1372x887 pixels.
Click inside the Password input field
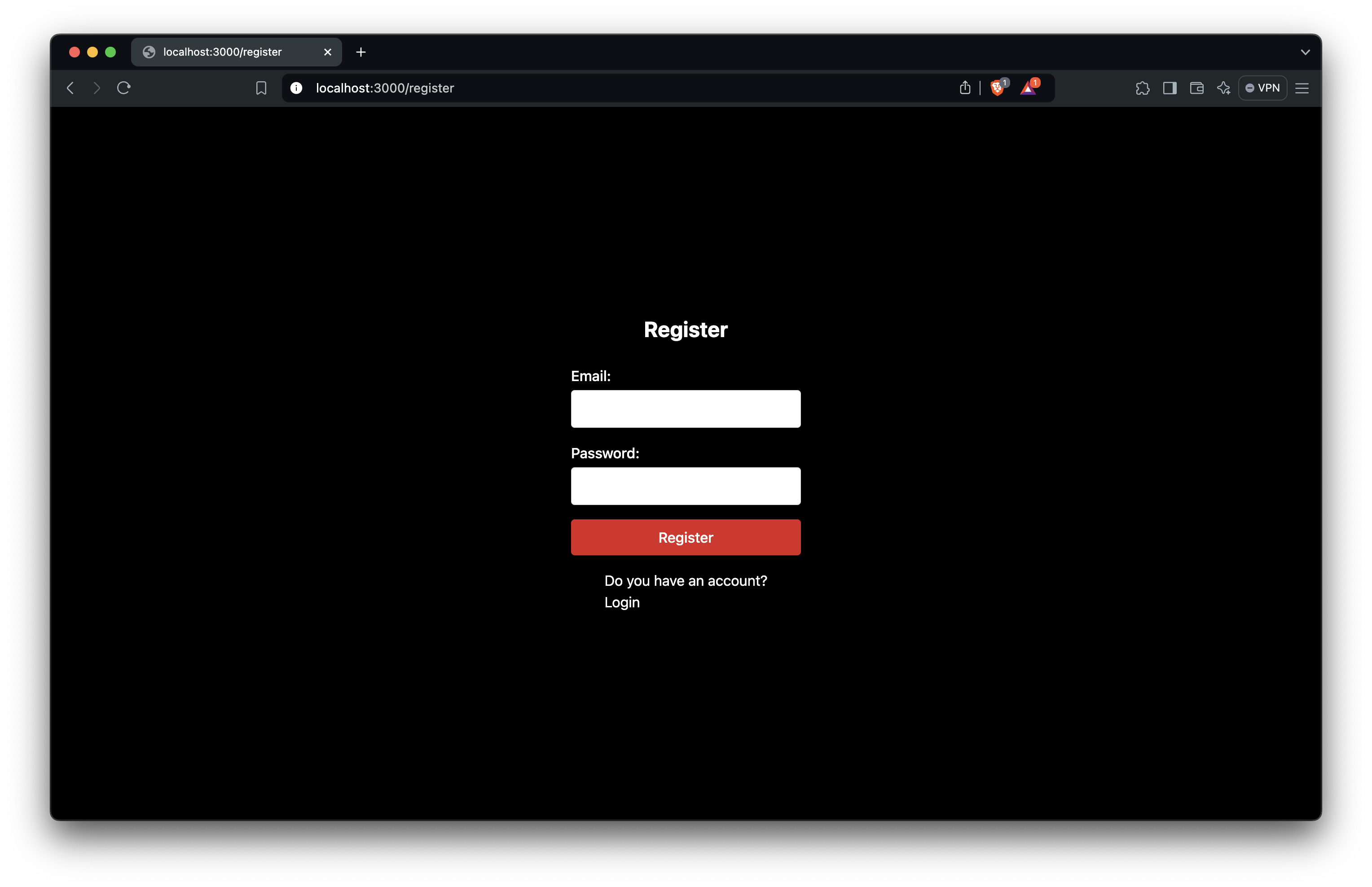[686, 486]
